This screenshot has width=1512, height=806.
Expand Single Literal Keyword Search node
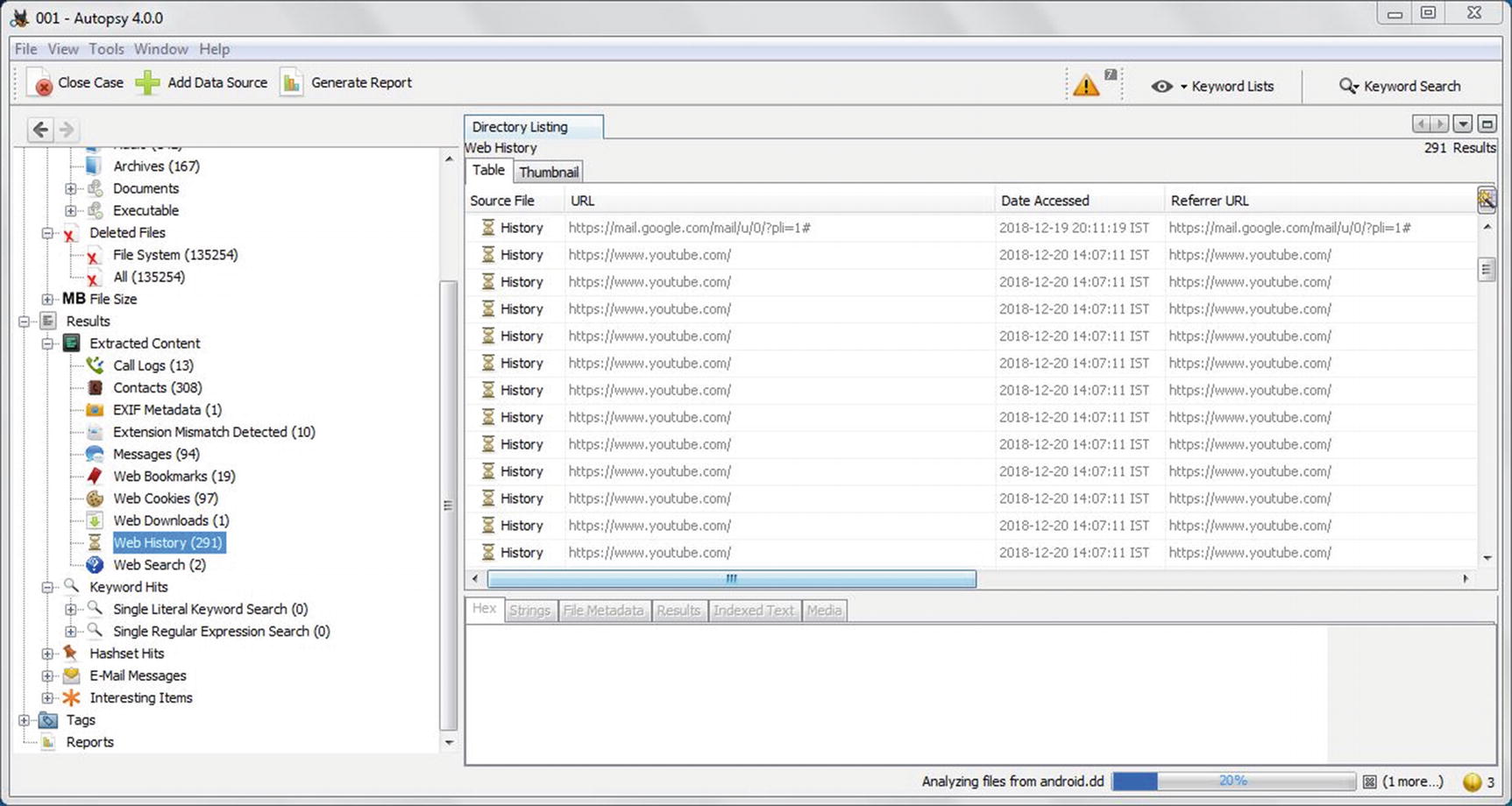tap(71, 609)
